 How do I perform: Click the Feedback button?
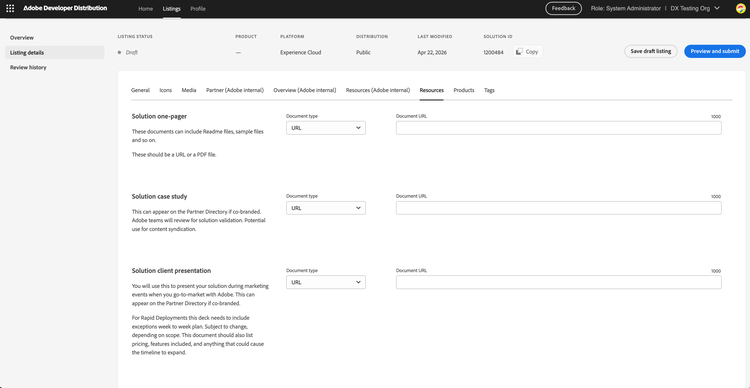[563, 8]
